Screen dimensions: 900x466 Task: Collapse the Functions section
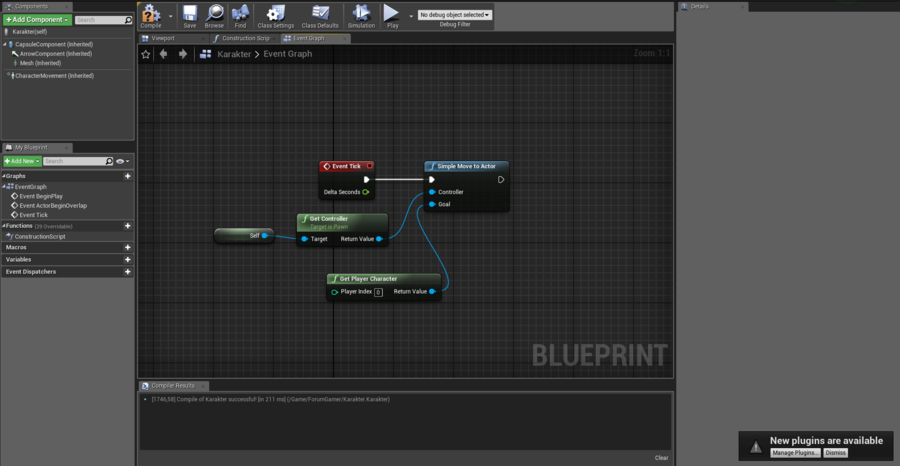point(4,226)
